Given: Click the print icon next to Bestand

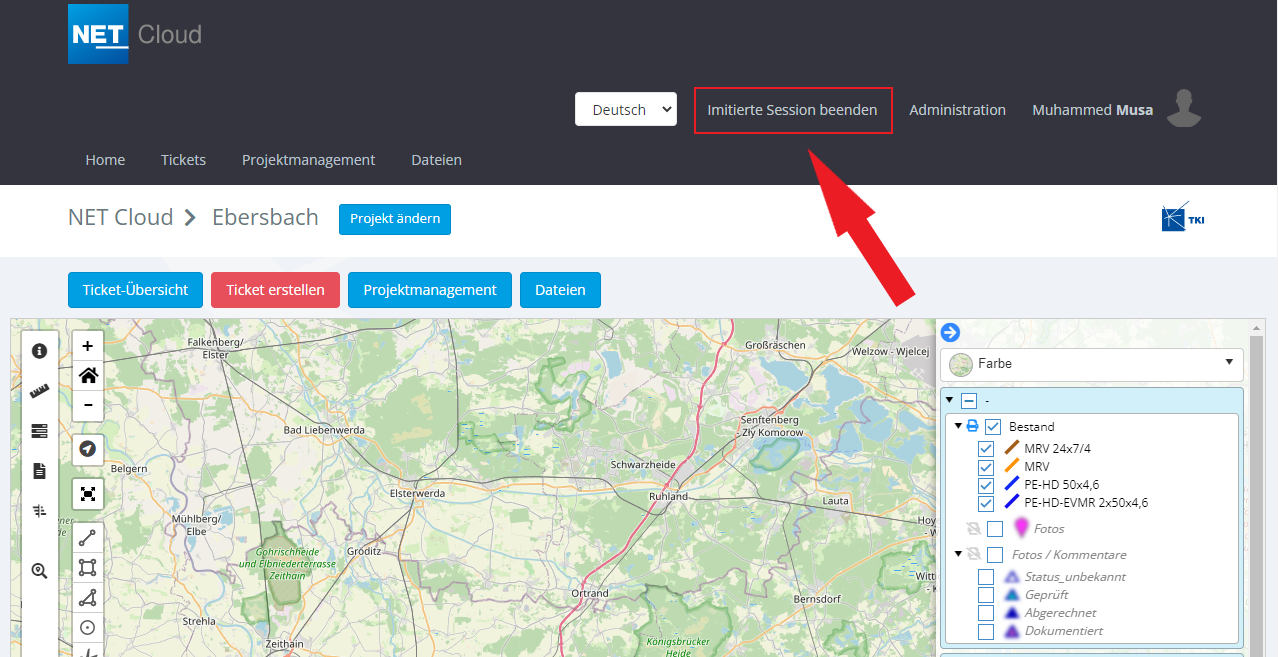Looking at the screenshot, I should 973,426.
